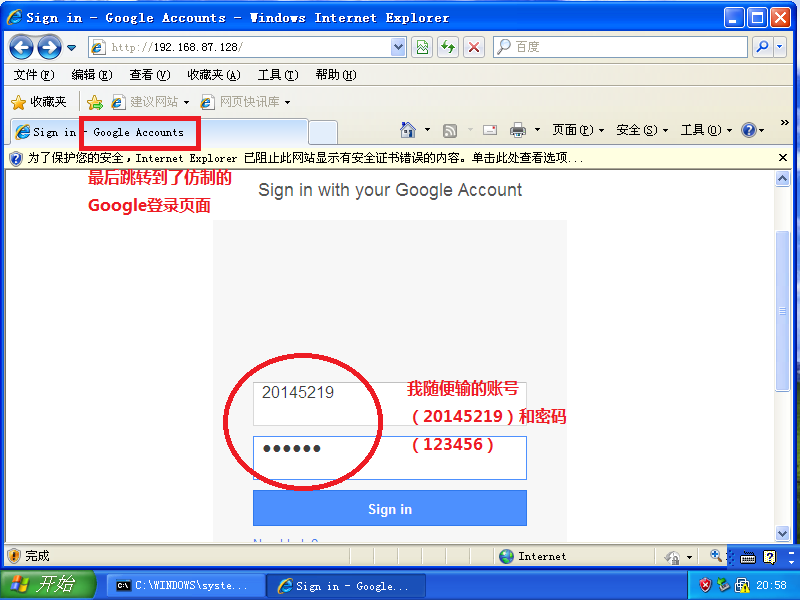Image resolution: width=800 pixels, height=600 pixels.
Task: Open the 工具(O) command bar menu
Action: click(x=706, y=130)
